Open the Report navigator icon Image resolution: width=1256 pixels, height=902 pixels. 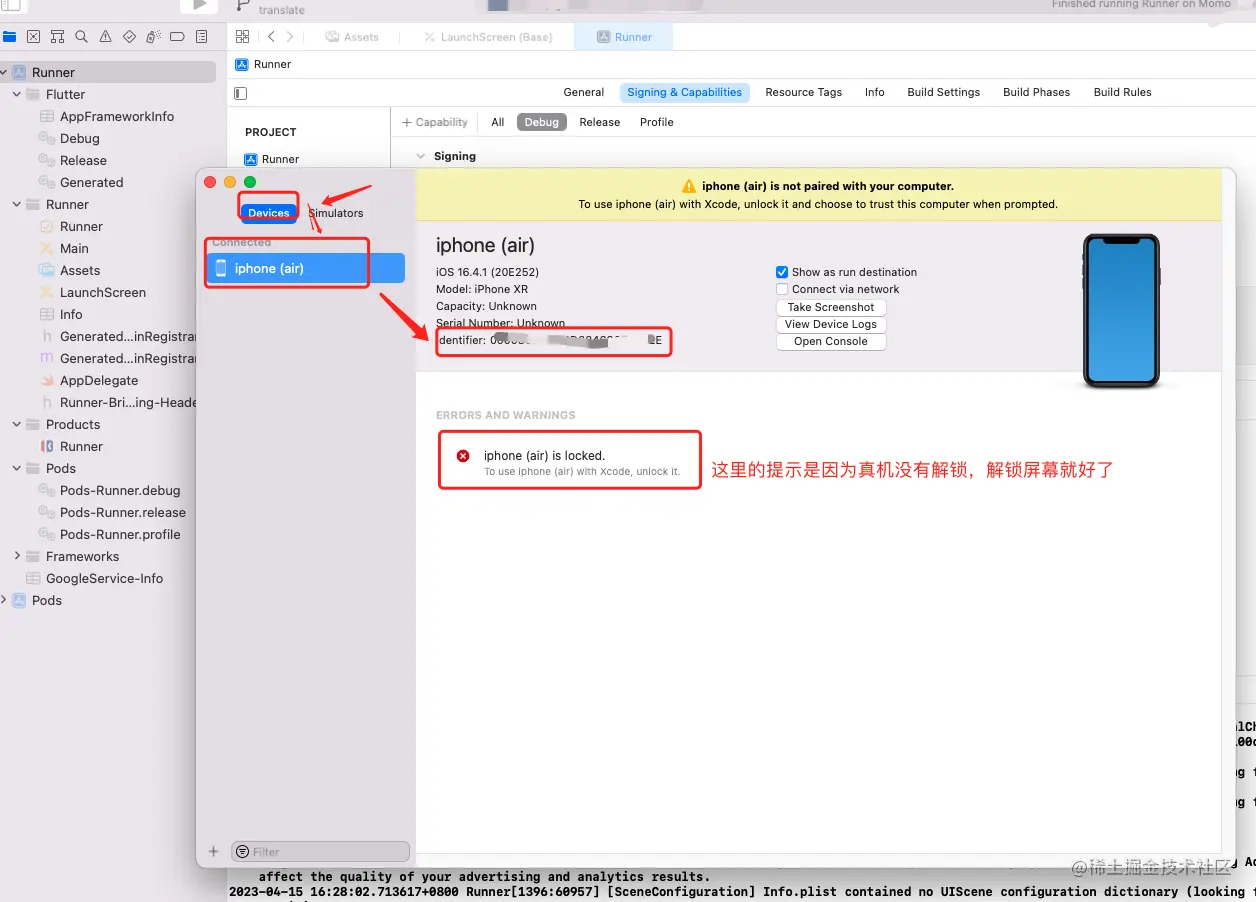[201, 37]
